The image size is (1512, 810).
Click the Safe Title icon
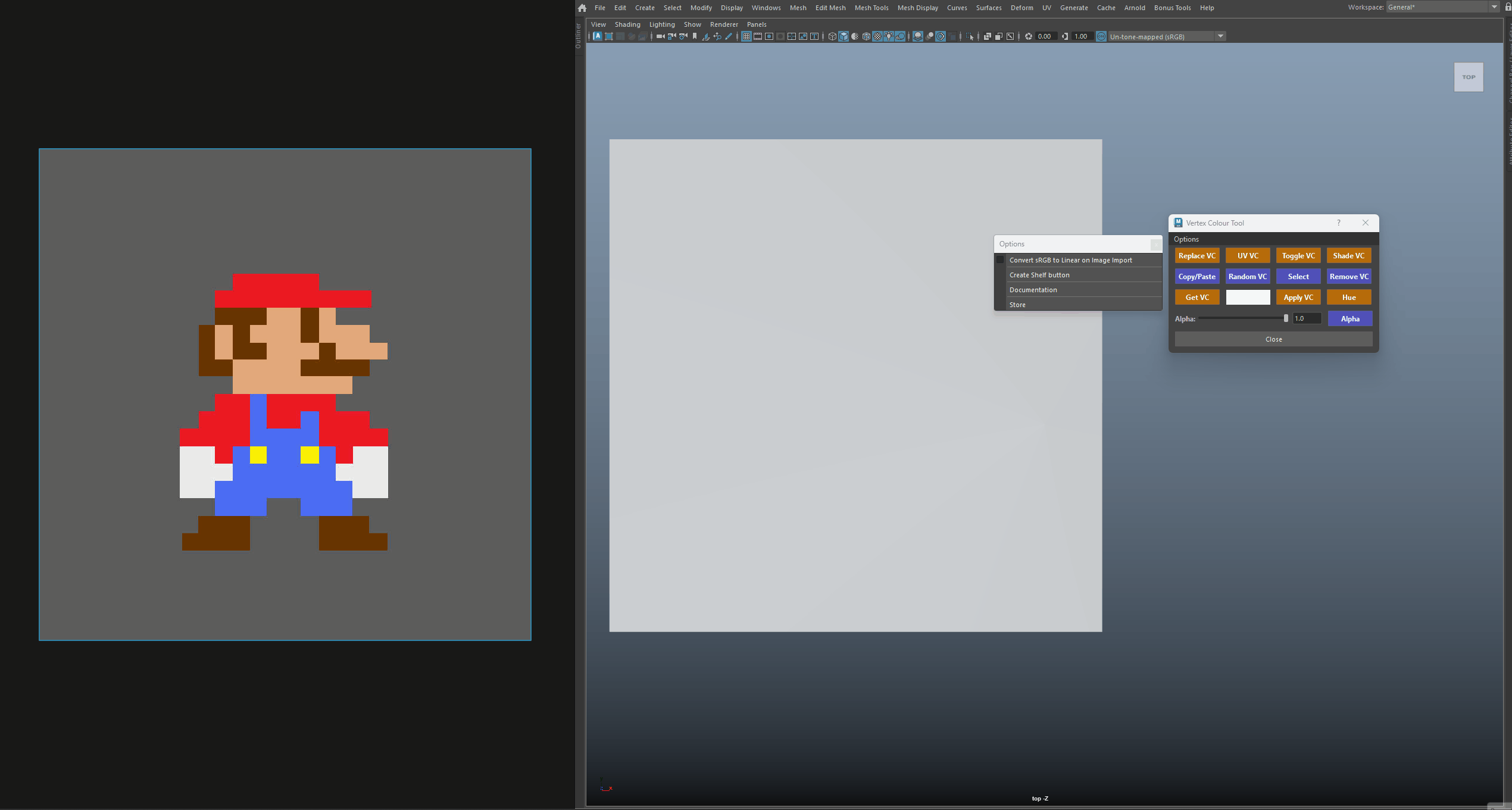click(814, 36)
